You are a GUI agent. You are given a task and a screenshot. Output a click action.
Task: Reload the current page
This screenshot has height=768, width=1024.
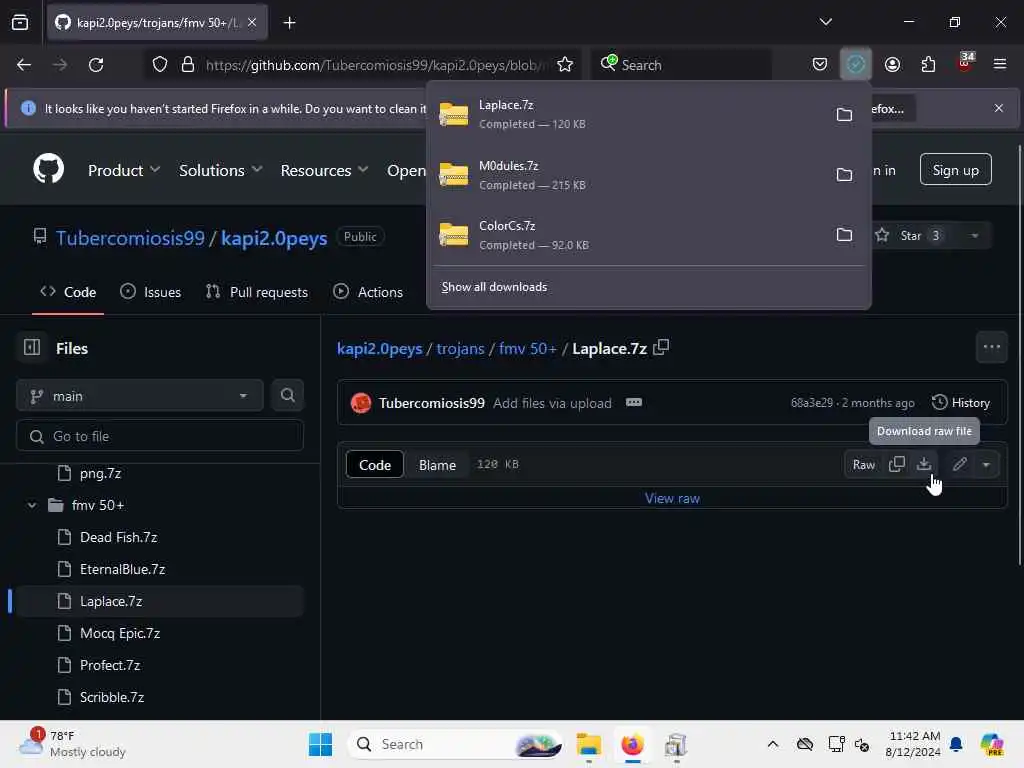[x=96, y=65]
